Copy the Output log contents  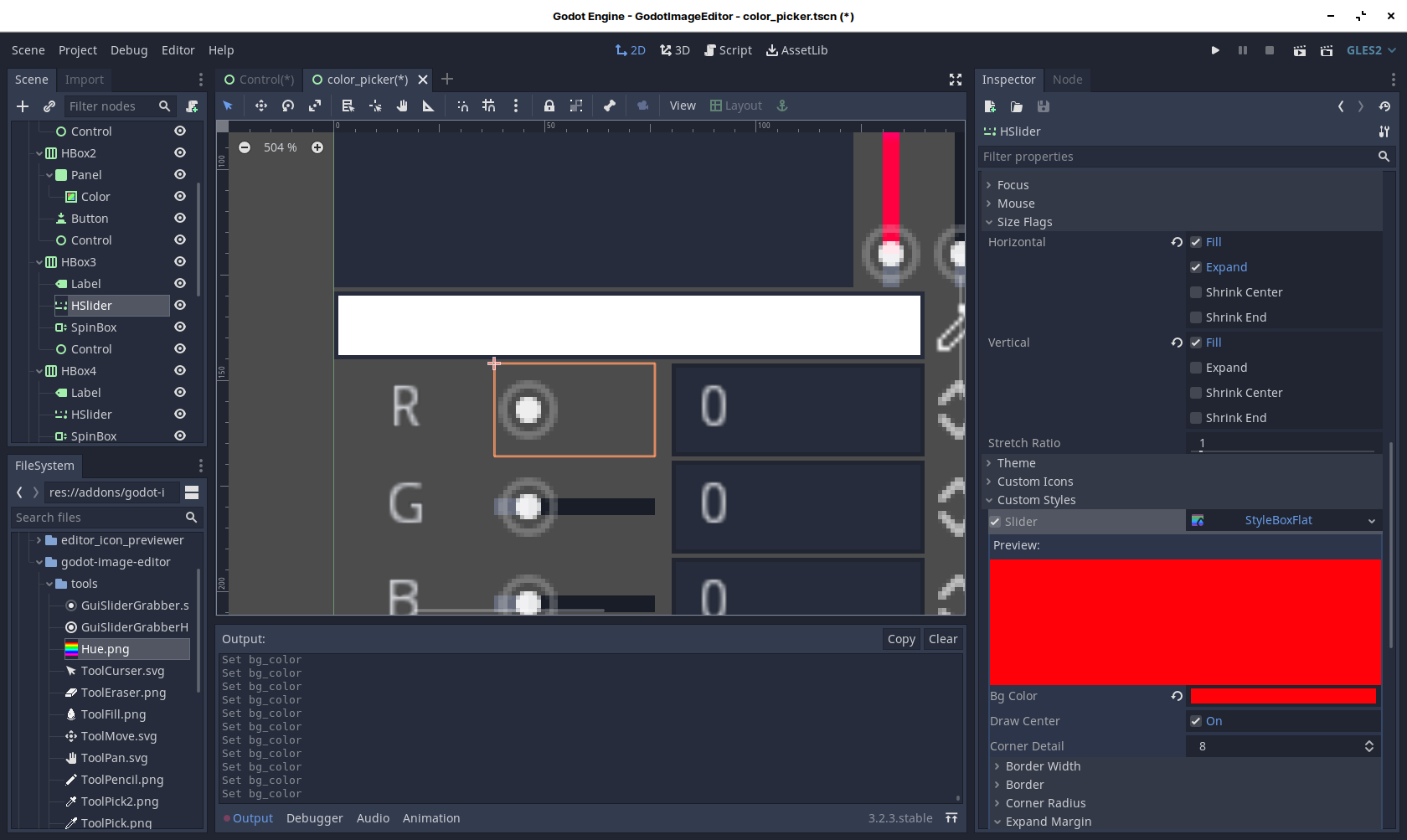tap(900, 638)
